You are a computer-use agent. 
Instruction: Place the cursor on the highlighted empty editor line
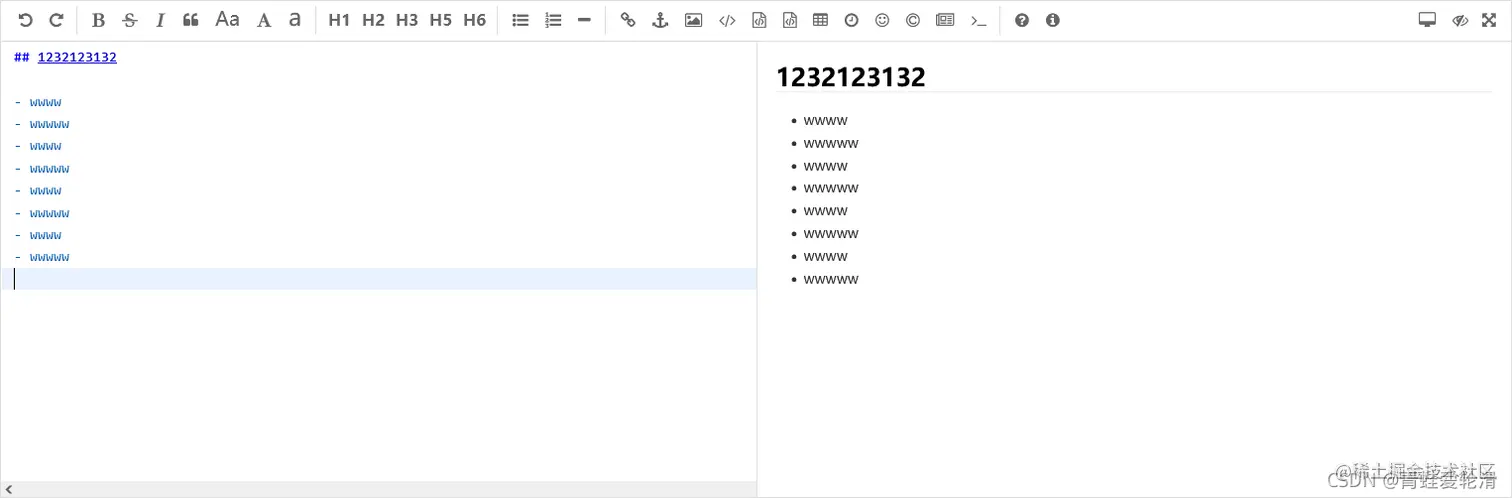(x=378, y=279)
